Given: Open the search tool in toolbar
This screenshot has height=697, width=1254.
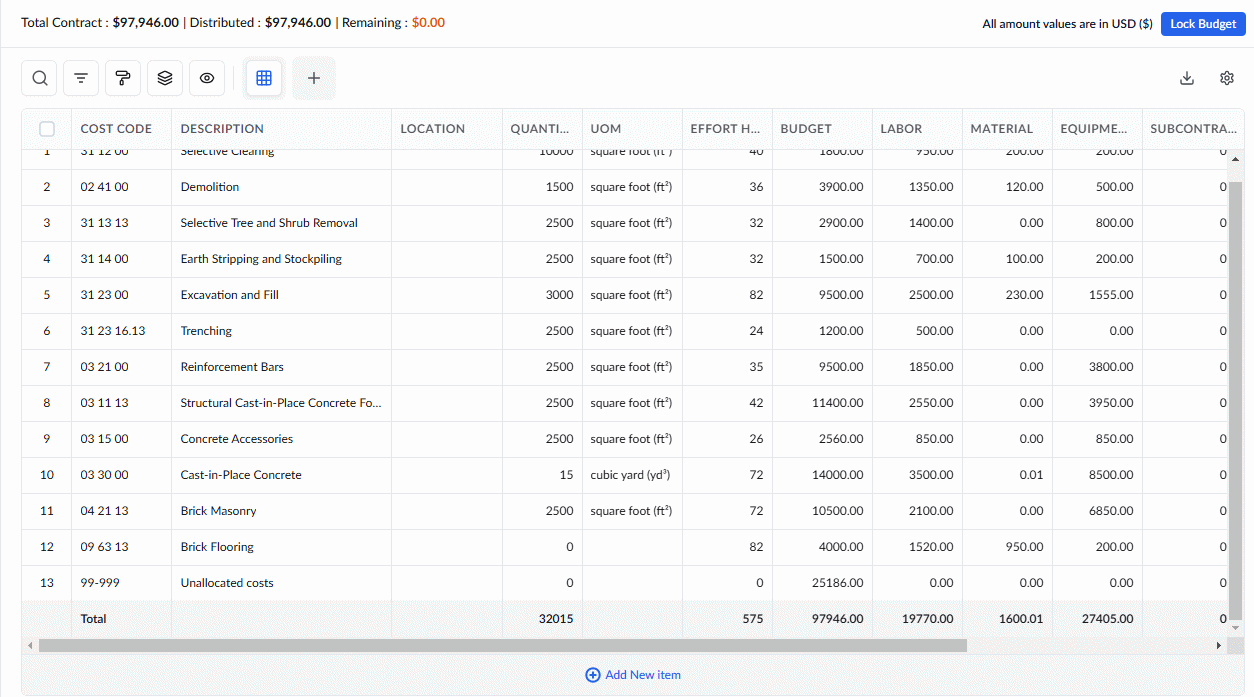Looking at the screenshot, I should (x=39, y=78).
